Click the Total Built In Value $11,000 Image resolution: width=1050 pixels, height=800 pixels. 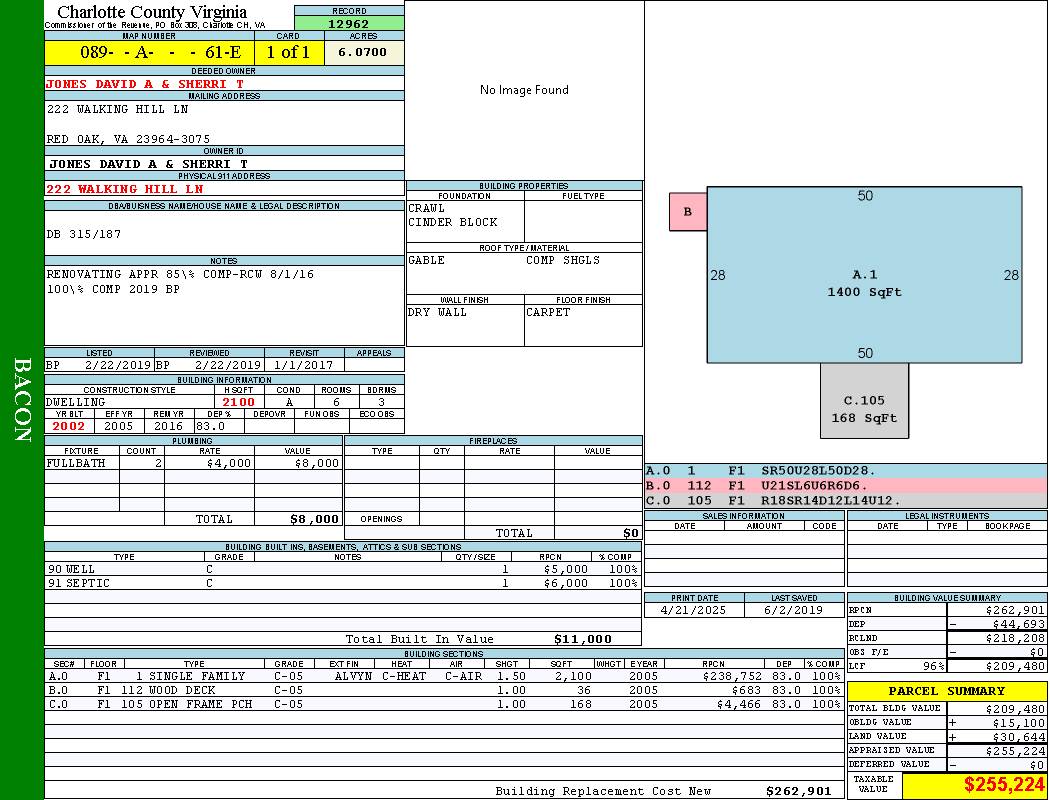click(582, 639)
